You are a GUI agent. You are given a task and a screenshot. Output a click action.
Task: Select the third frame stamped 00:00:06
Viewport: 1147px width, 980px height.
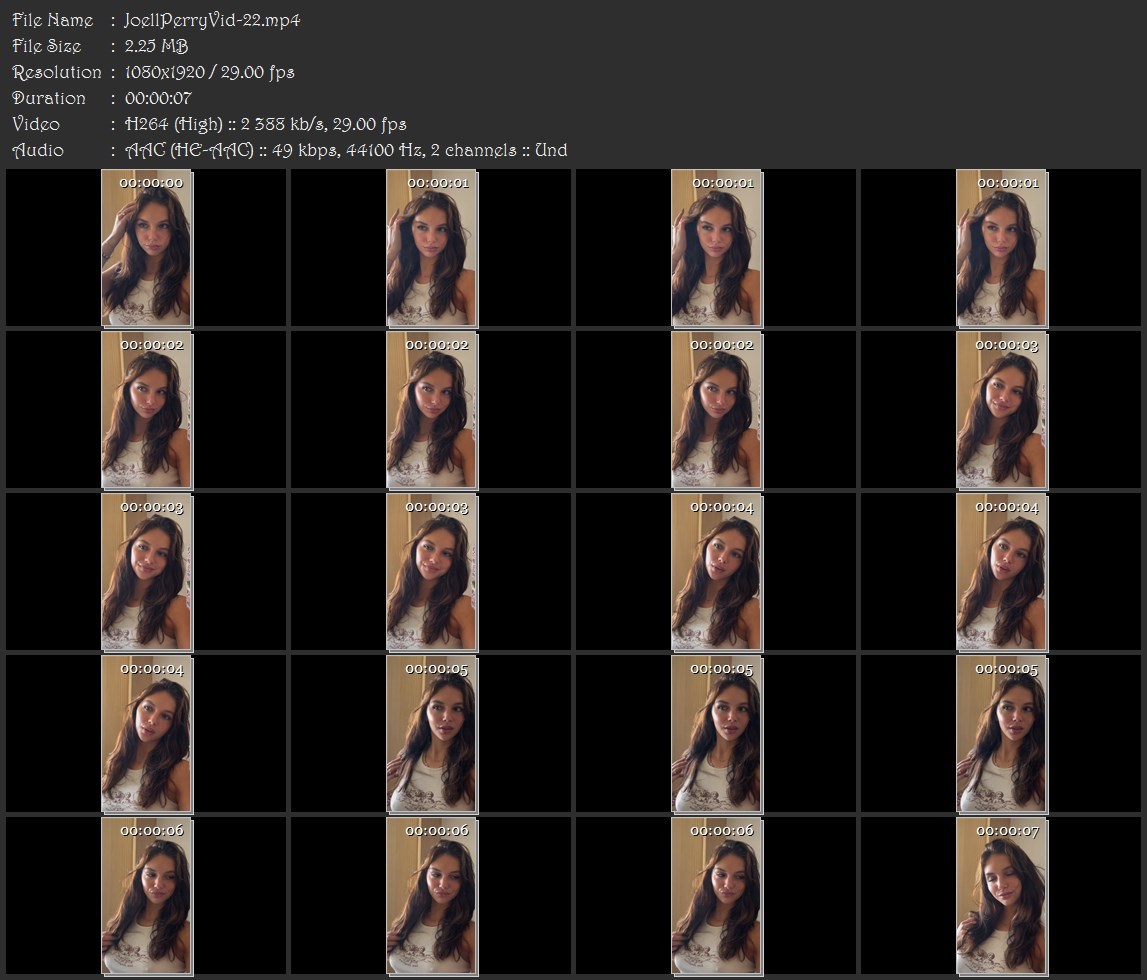(x=717, y=897)
